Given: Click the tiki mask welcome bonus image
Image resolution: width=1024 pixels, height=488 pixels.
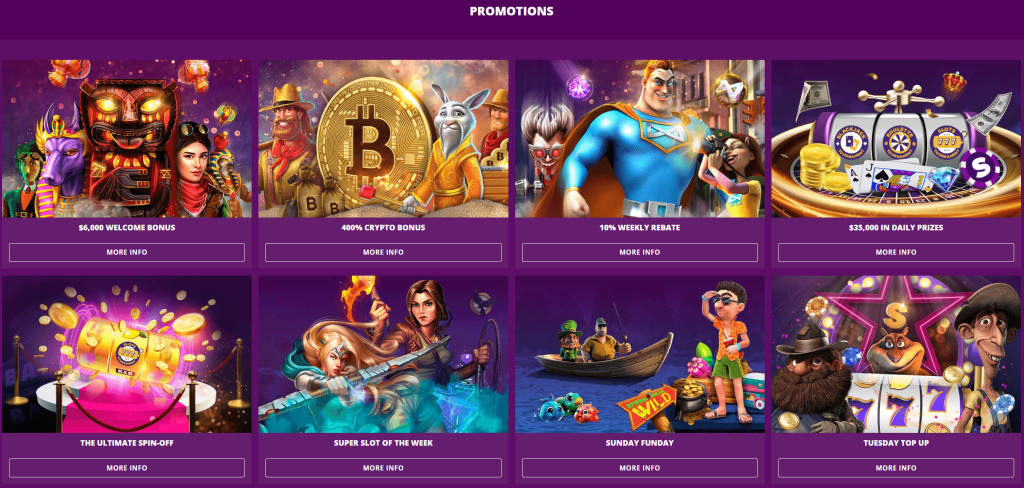Looking at the screenshot, I should tap(127, 138).
